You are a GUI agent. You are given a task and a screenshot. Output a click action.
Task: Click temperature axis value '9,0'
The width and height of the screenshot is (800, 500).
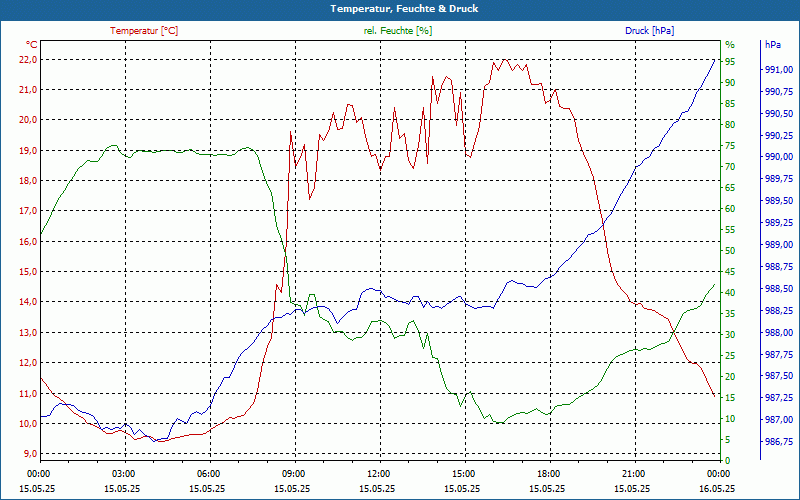point(30,454)
